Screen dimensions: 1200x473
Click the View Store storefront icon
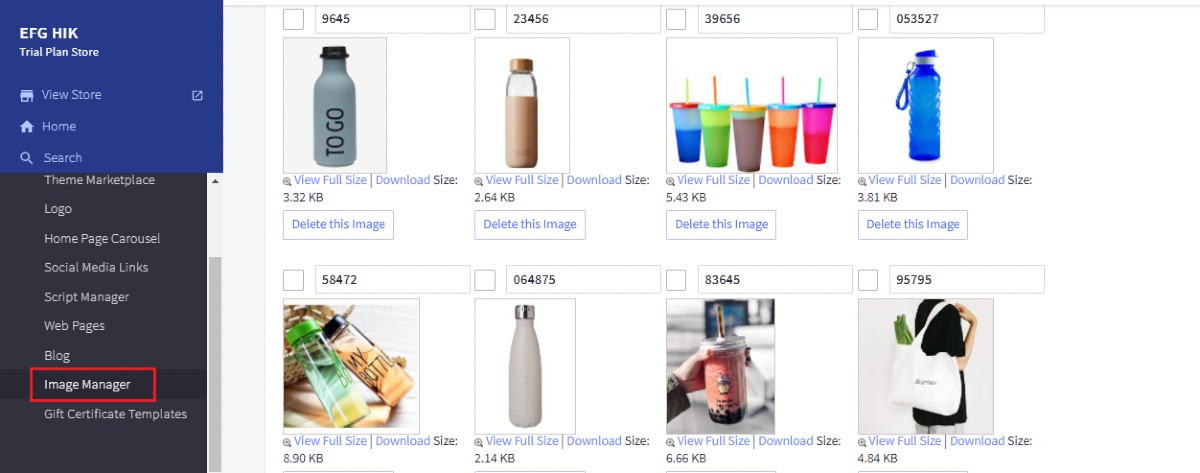[27, 95]
